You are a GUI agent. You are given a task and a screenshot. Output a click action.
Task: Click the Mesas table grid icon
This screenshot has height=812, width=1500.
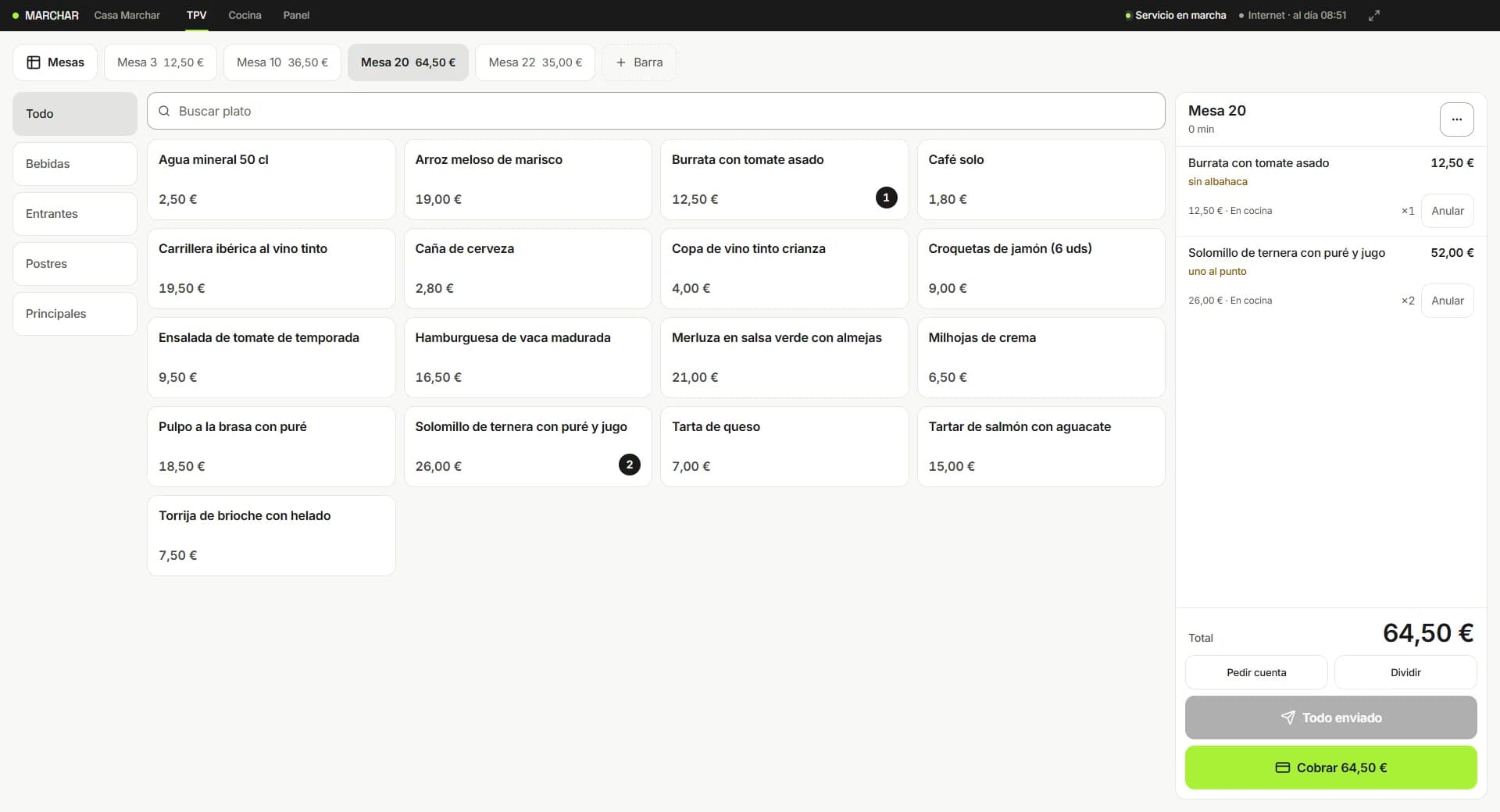pos(34,62)
